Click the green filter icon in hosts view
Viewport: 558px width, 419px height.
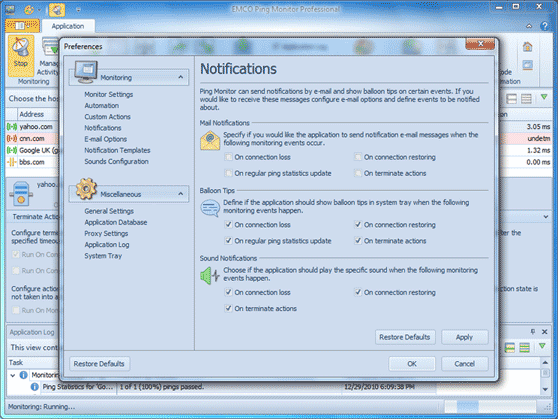[x=544, y=97]
